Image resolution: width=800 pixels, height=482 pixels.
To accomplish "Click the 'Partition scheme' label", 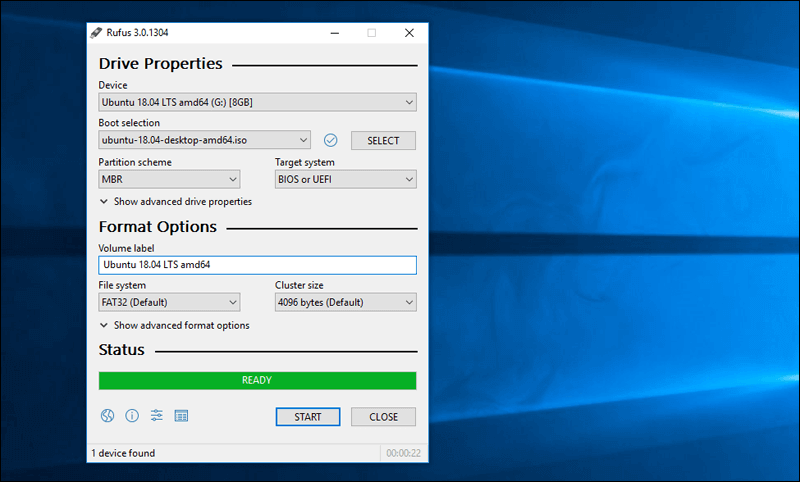I will click(x=135, y=162).
